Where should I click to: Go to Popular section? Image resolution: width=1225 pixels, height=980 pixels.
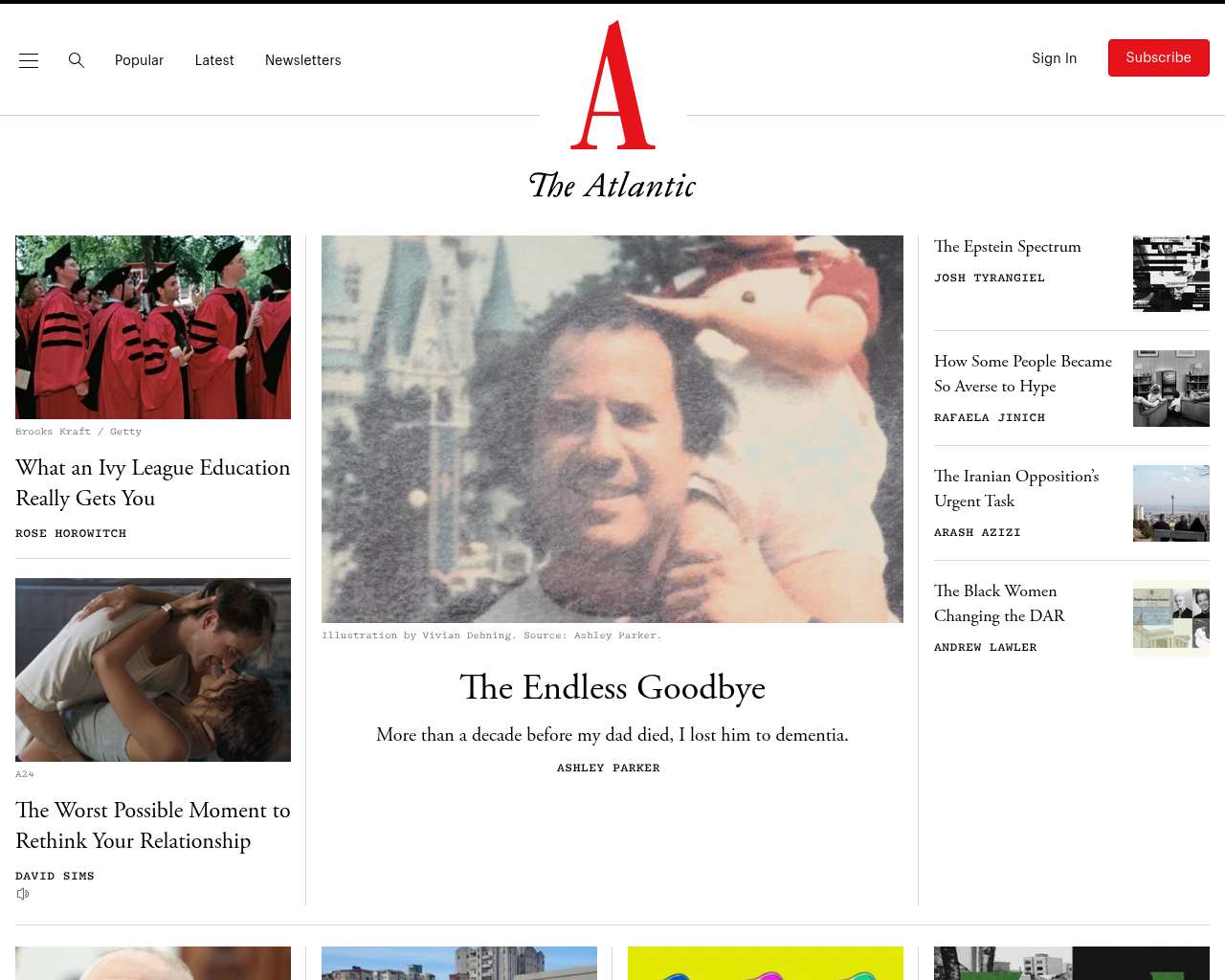pyautogui.click(x=139, y=60)
